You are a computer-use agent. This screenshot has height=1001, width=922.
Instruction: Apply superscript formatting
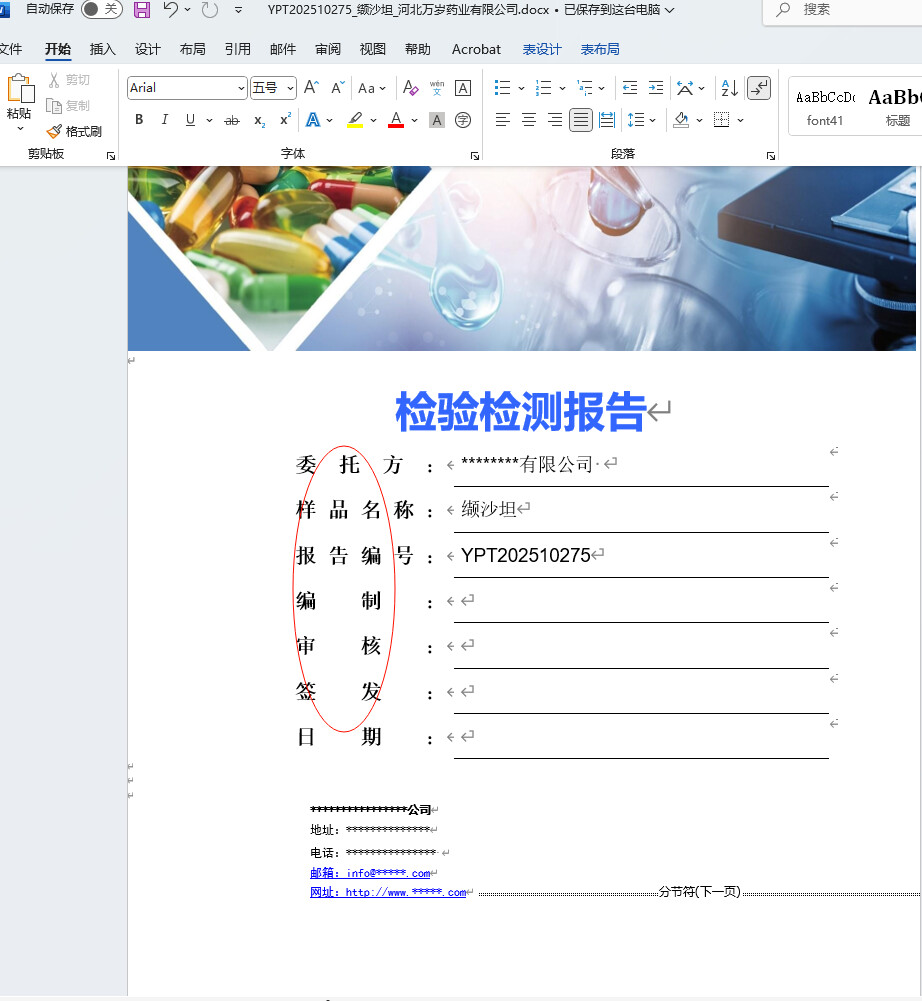click(285, 119)
